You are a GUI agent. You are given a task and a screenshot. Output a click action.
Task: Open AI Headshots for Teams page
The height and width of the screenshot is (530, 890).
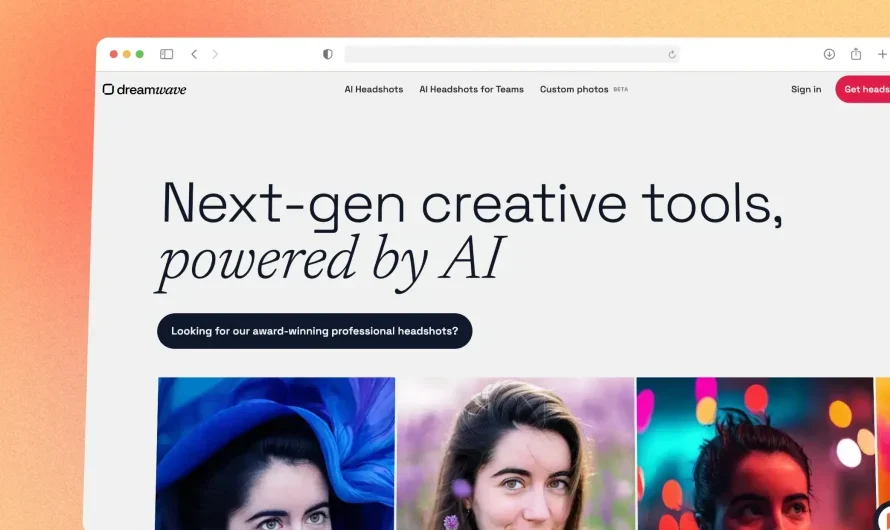click(x=471, y=89)
